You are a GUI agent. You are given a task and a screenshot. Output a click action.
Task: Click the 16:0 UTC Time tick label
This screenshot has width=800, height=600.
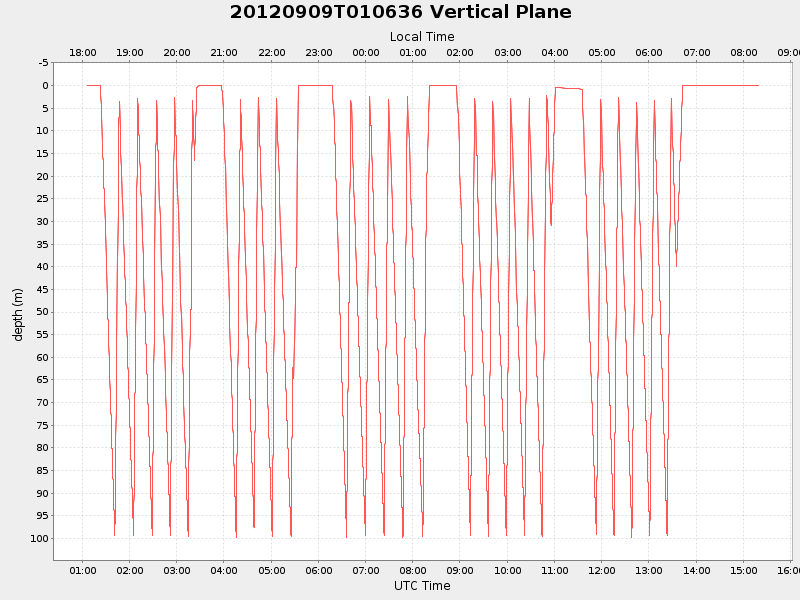tap(788, 570)
